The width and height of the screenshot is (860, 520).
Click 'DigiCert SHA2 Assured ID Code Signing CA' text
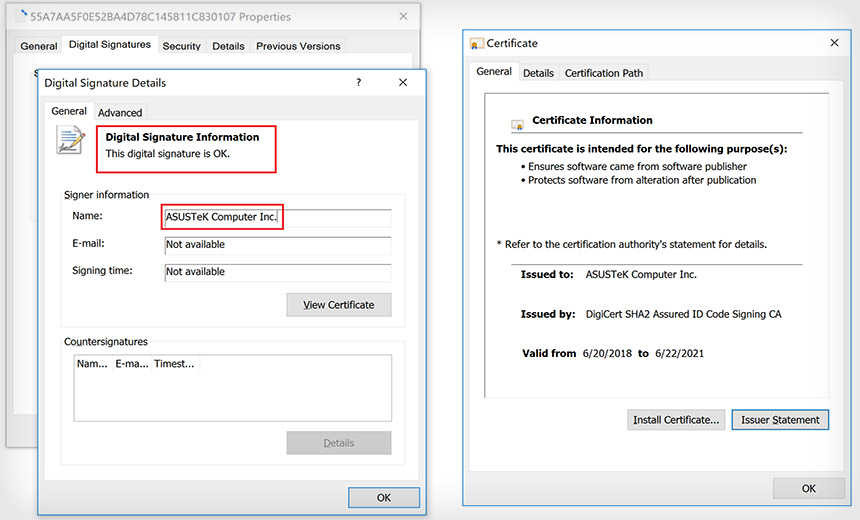pyautogui.click(x=683, y=314)
